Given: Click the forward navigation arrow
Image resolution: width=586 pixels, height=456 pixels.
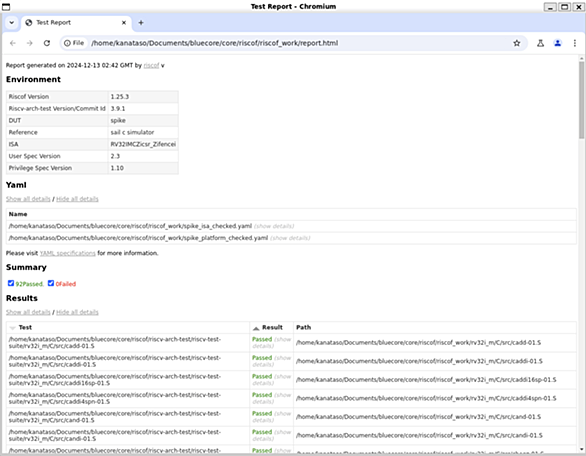Looking at the screenshot, I should [x=30, y=43].
